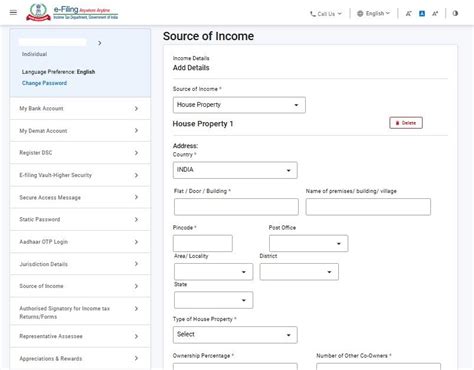Image resolution: width=474 pixels, height=370 pixels.
Task: Toggle high contrast mode icon
Action: (x=455, y=14)
